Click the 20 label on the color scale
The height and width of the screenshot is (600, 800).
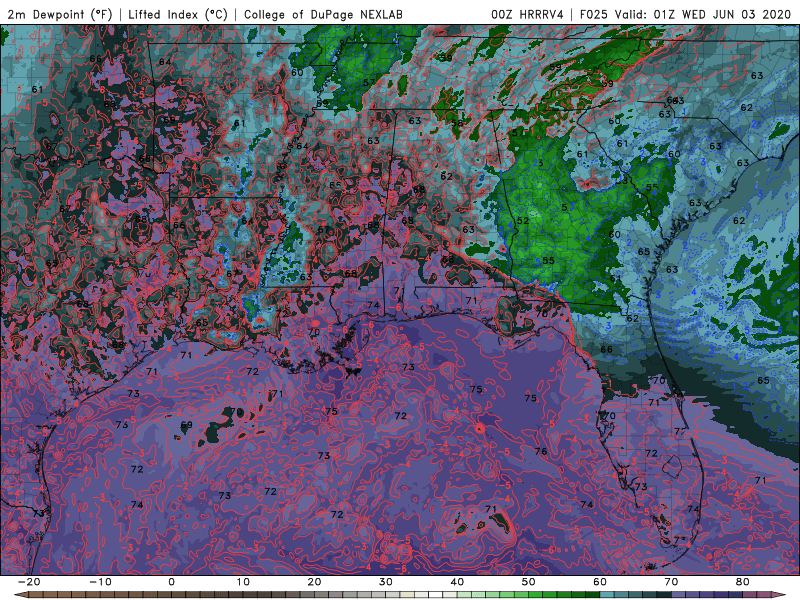(x=314, y=582)
